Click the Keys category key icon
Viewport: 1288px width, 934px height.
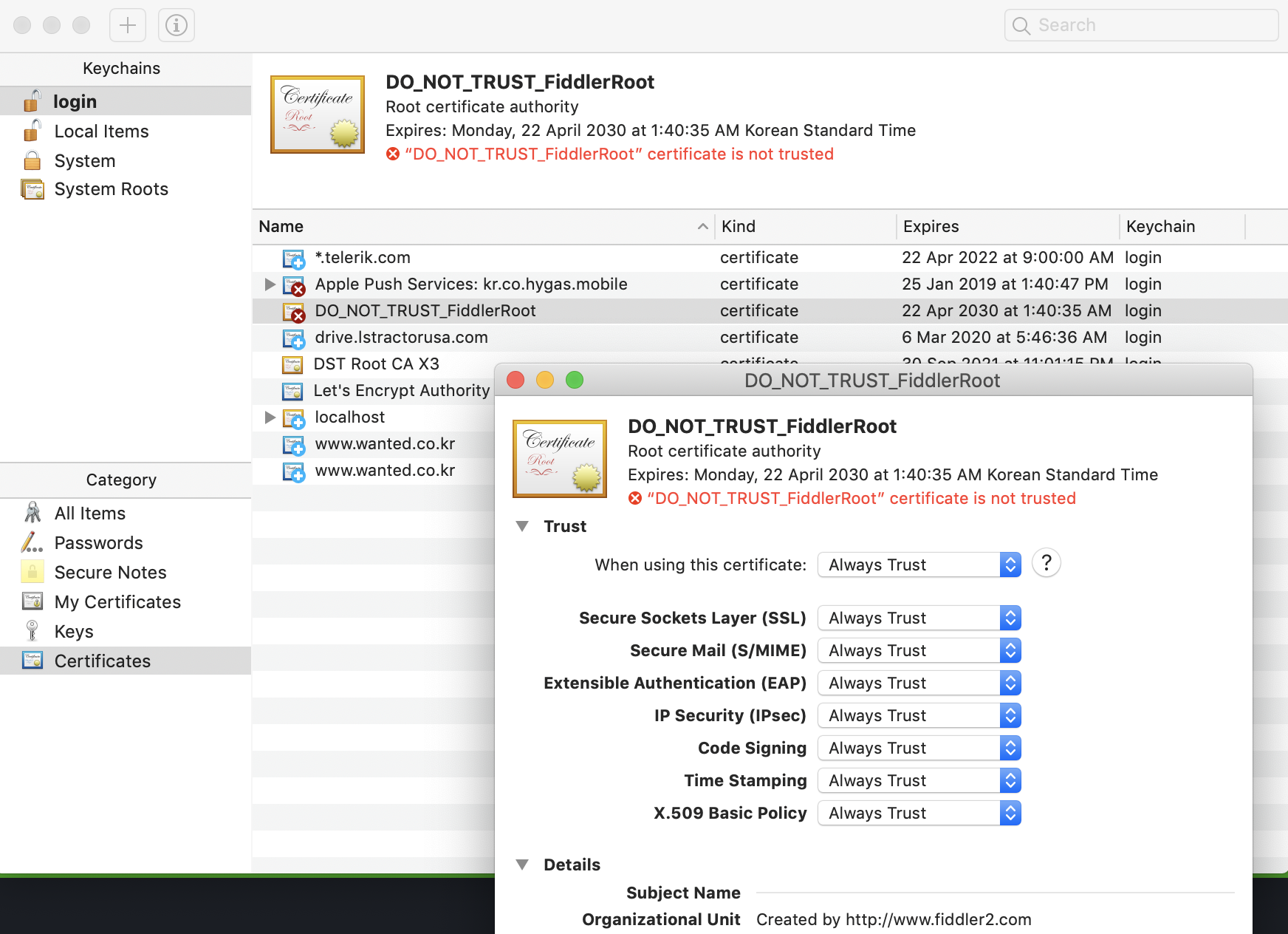click(x=32, y=631)
